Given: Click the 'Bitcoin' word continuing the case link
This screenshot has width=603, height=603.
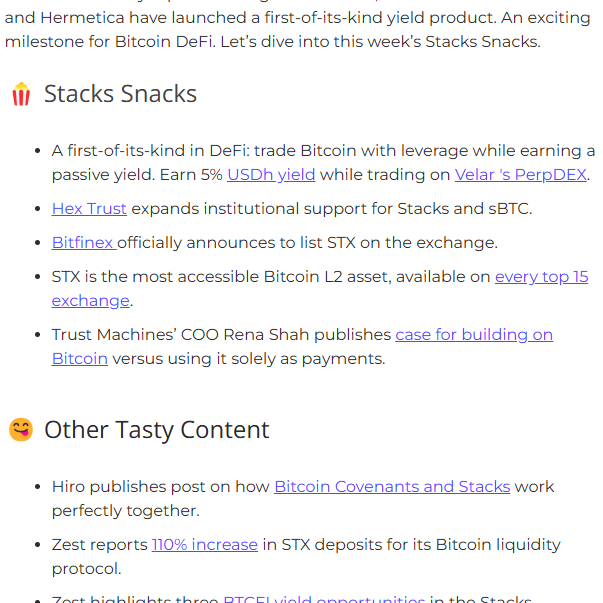Looking at the screenshot, I should pyautogui.click(x=80, y=359).
